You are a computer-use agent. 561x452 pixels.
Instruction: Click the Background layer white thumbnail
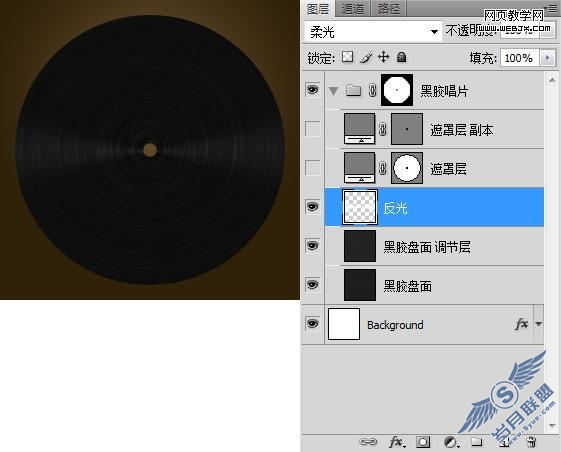click(x=344, y=324)
